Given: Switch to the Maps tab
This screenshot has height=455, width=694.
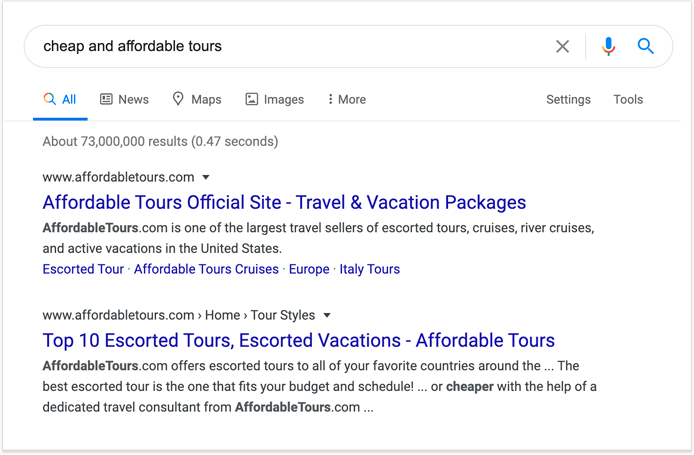Looking at the screenshot, I should [197, 99].
